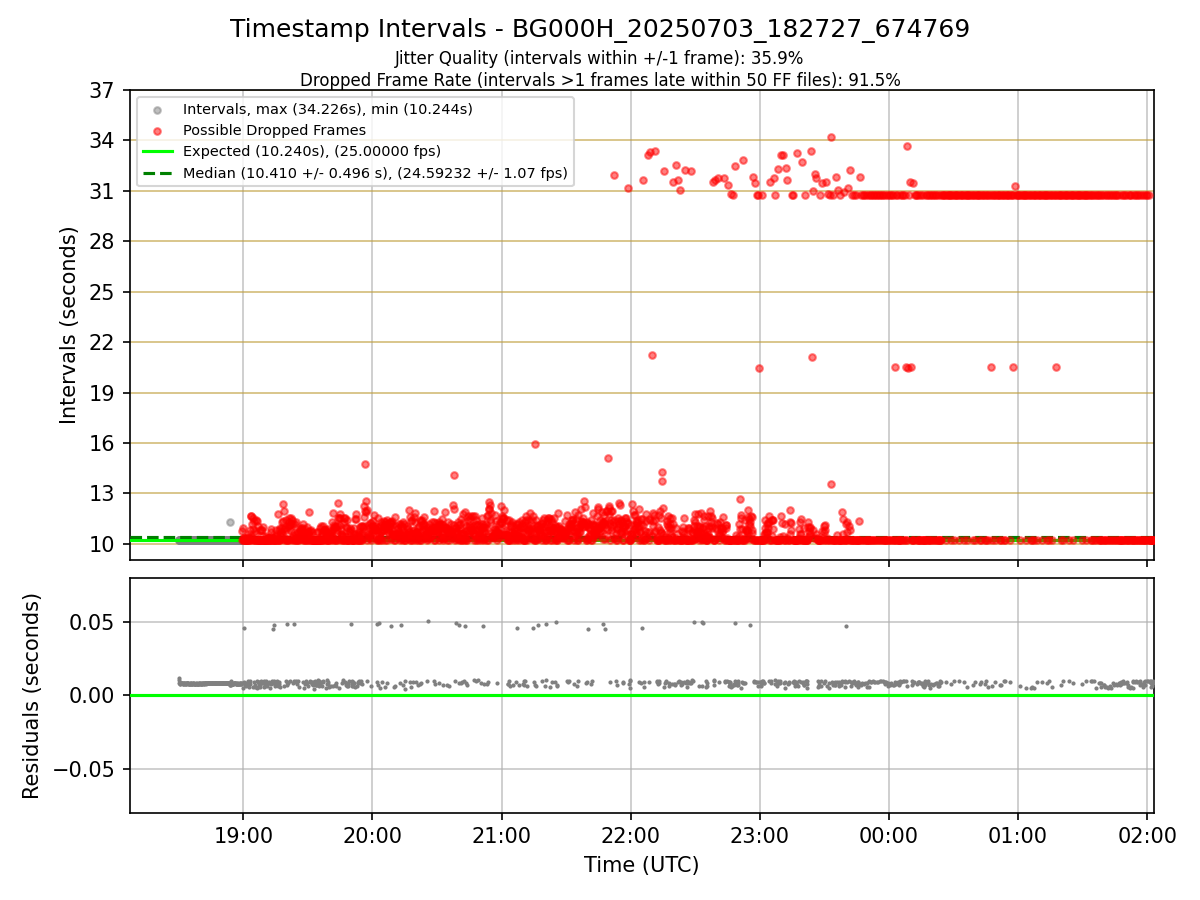This screenshot has height=900, width=1200.
Task: Click the 'Intervals, max (34.226s), min (10.244s)' legend entry
Action: pyautogui.click(x=328, y=108)
